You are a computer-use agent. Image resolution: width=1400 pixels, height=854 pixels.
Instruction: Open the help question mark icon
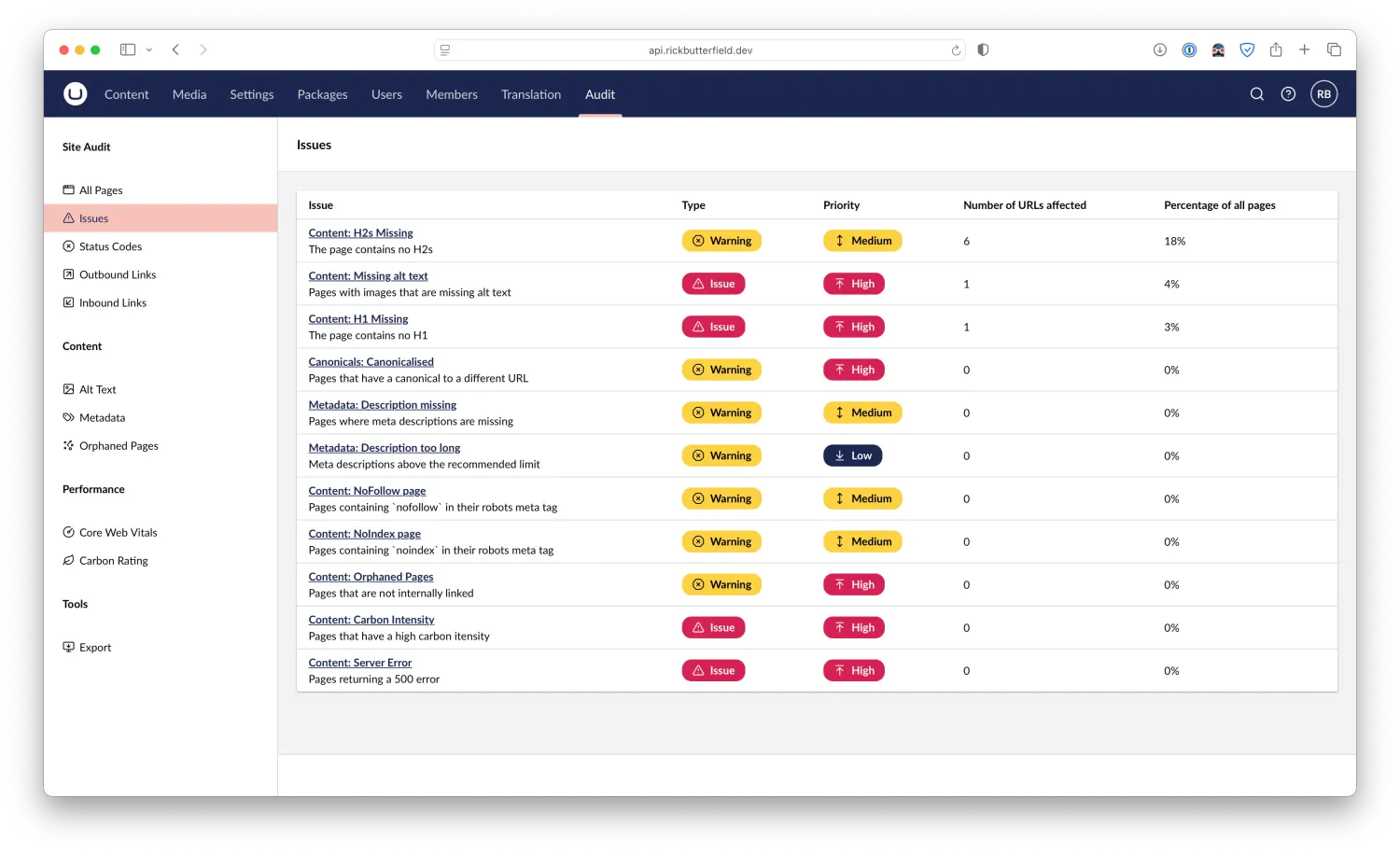(1288, 93)
